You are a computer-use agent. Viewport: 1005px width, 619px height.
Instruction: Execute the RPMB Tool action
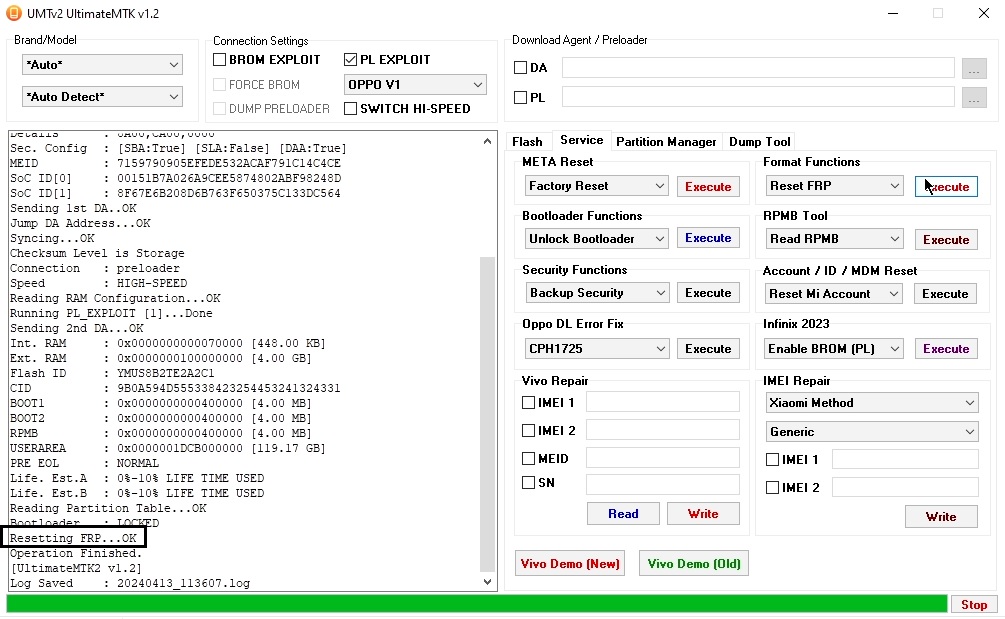(946, 240)
